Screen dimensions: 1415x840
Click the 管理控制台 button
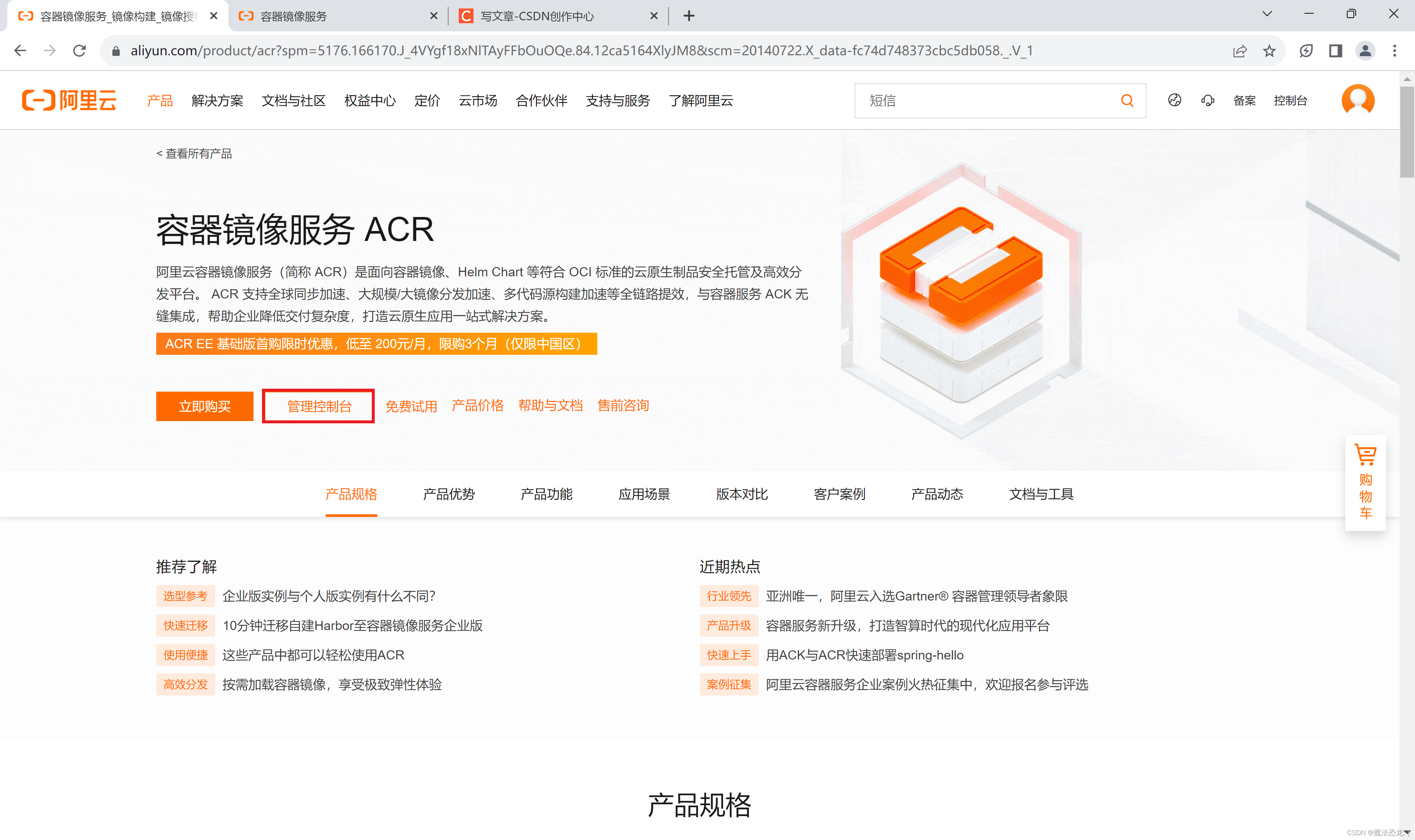[x=319, y=406]
